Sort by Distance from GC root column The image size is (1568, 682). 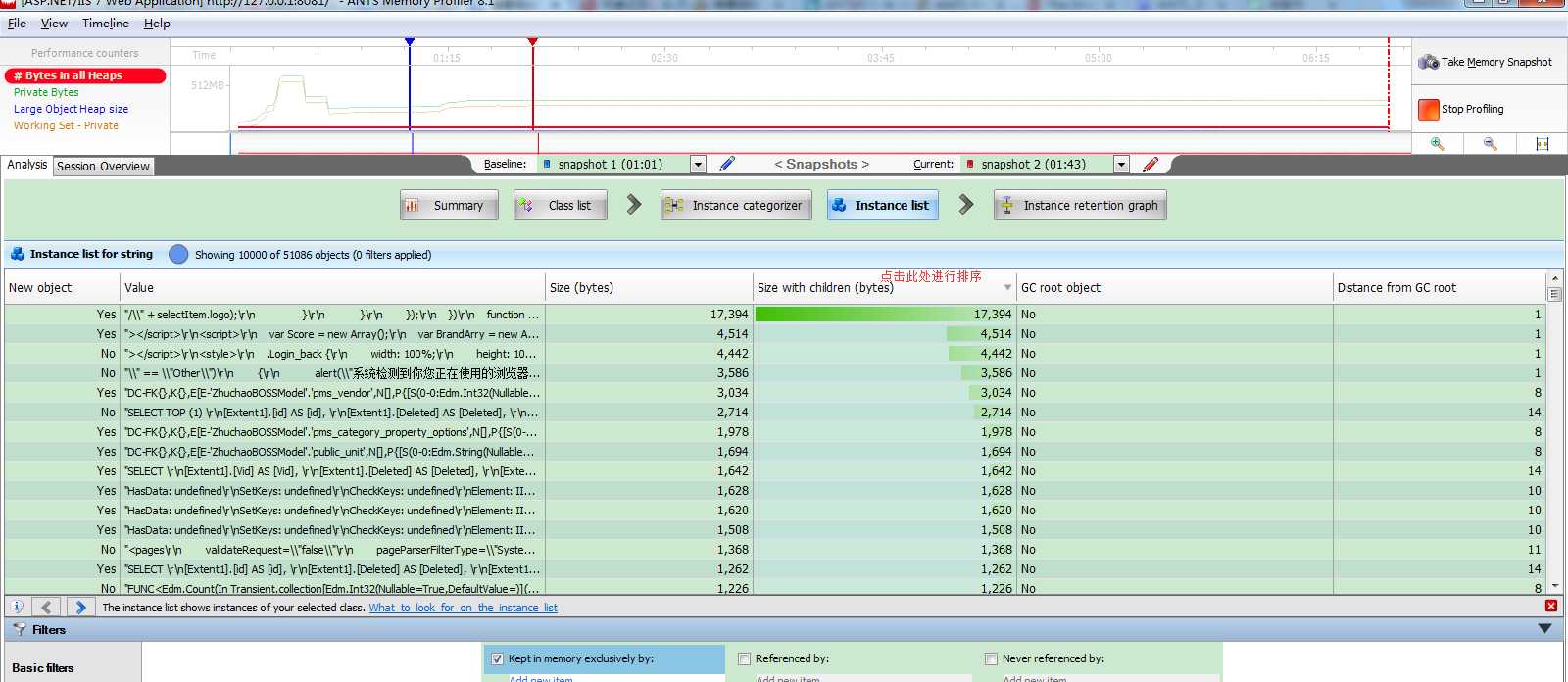tap(1440, 287)
